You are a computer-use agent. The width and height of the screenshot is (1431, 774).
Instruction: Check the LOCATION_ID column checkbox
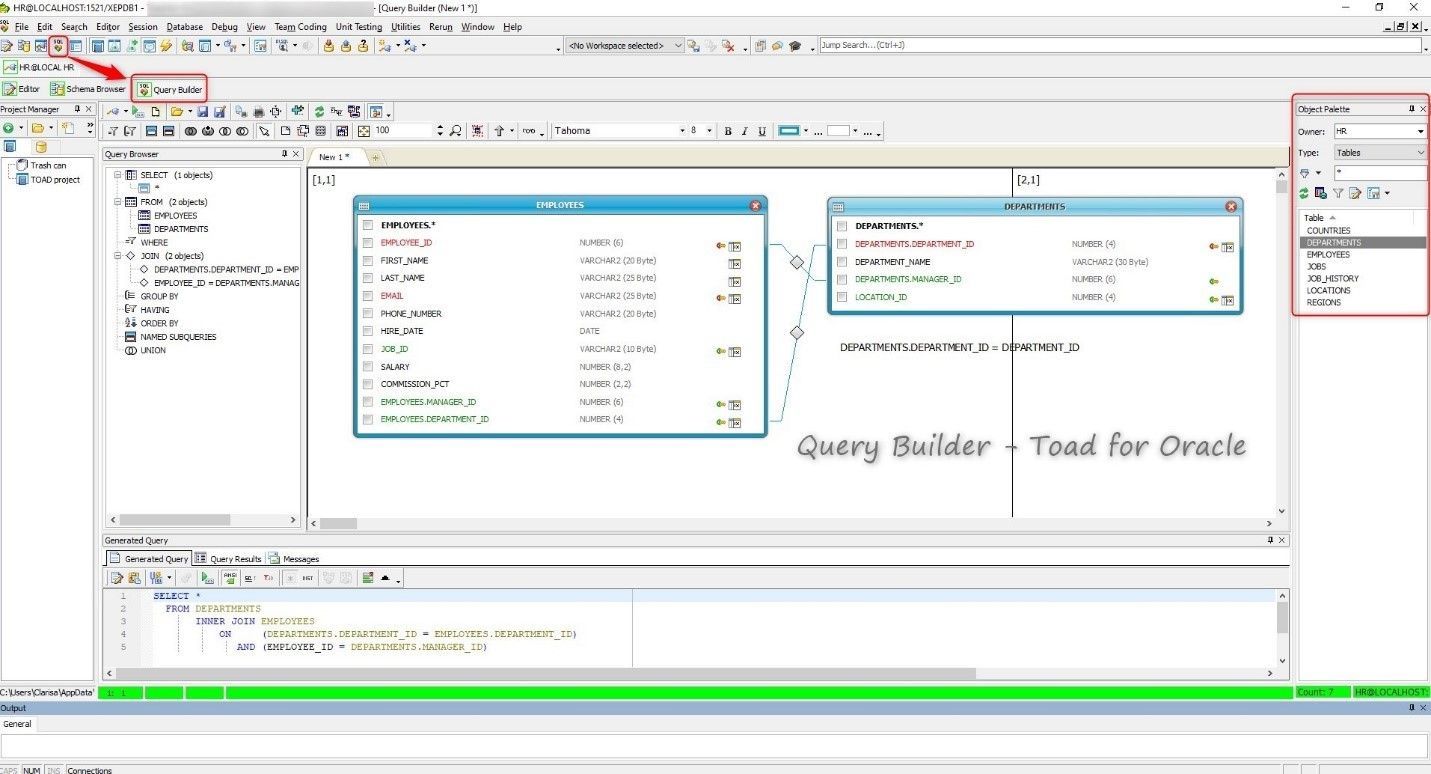(x=842, y=297)
